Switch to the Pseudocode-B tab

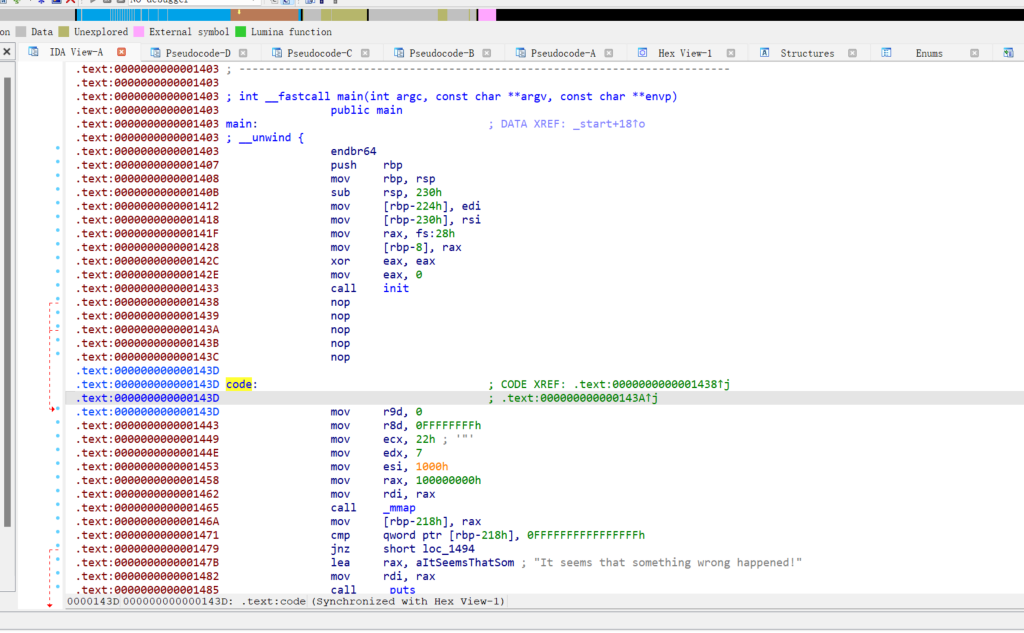click(441, 53)
